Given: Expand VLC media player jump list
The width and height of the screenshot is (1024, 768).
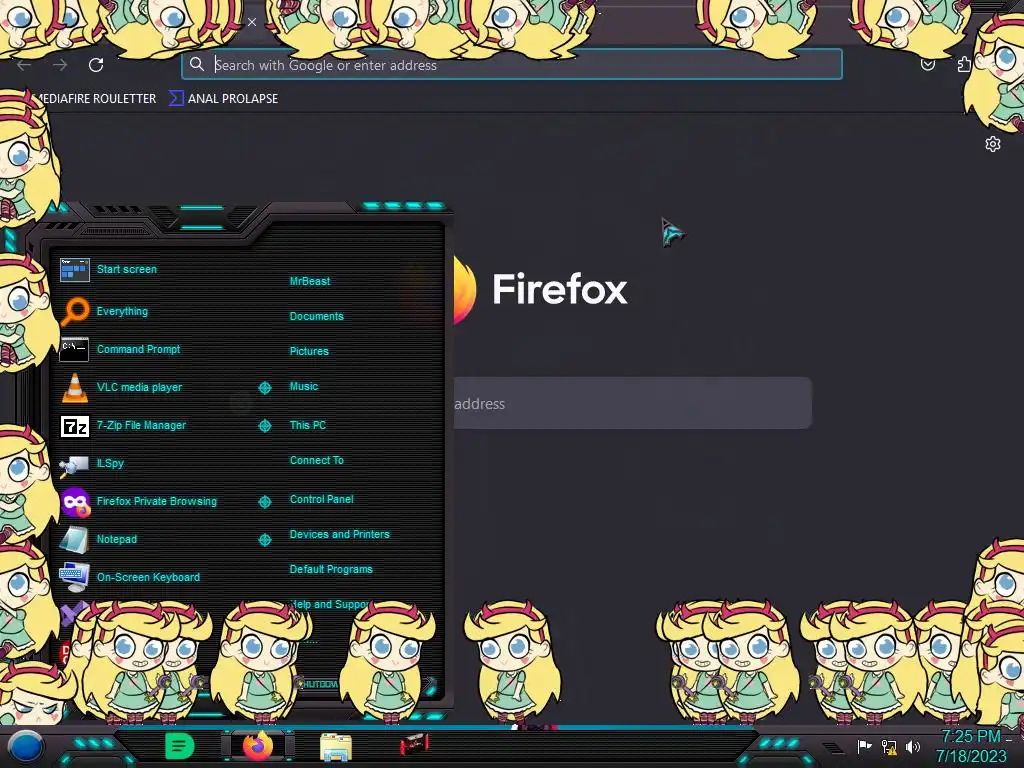Looking at the screenshot, I should [264, 388].
